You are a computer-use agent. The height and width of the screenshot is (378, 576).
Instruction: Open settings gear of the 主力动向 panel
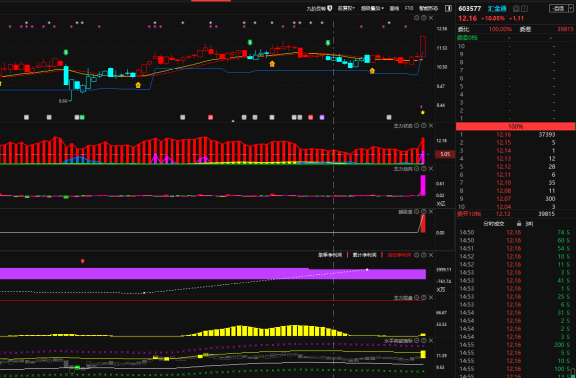(417, 169)
